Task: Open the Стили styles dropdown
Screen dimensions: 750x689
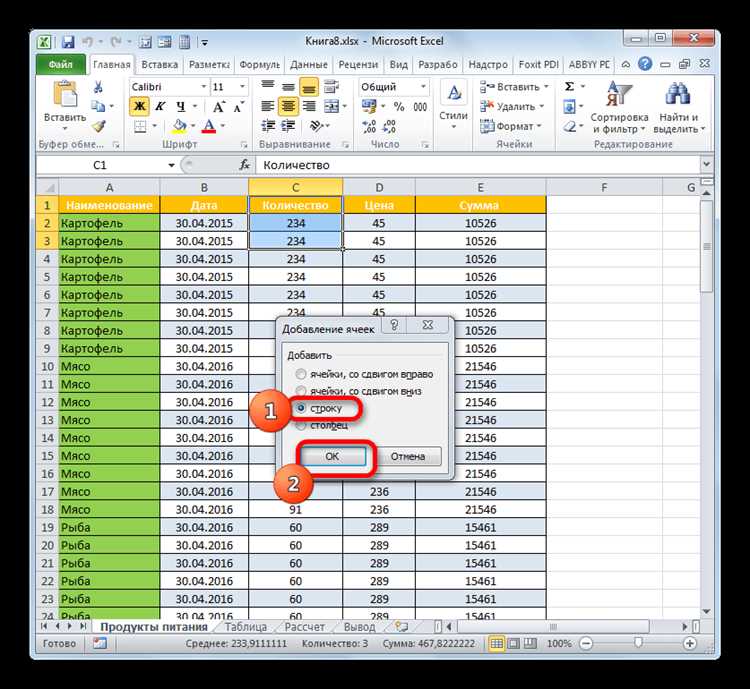Action: (x=453, y=106)
